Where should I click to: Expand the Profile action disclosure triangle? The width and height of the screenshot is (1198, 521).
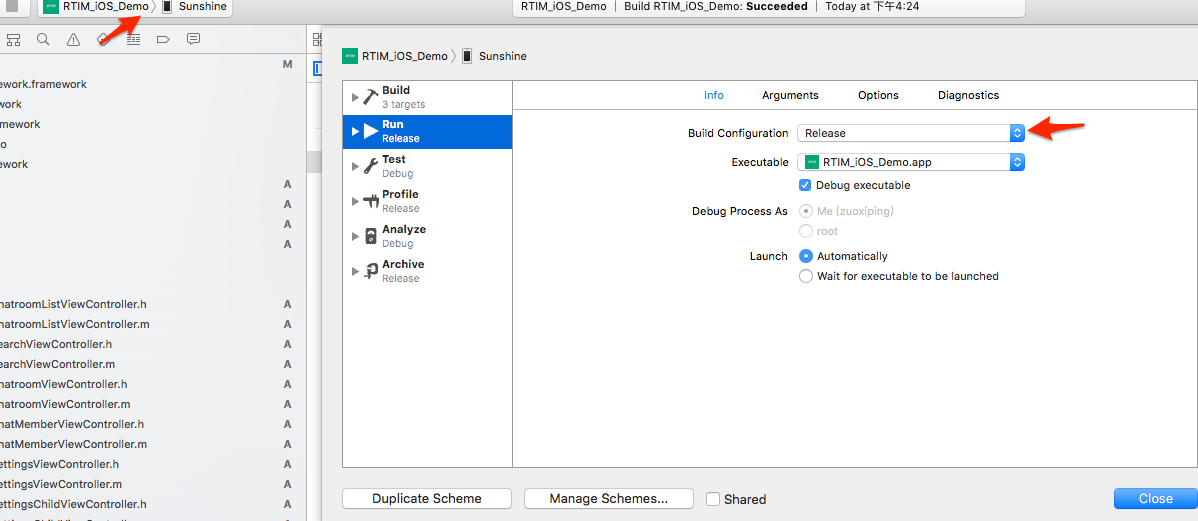(x=355, y=201)
